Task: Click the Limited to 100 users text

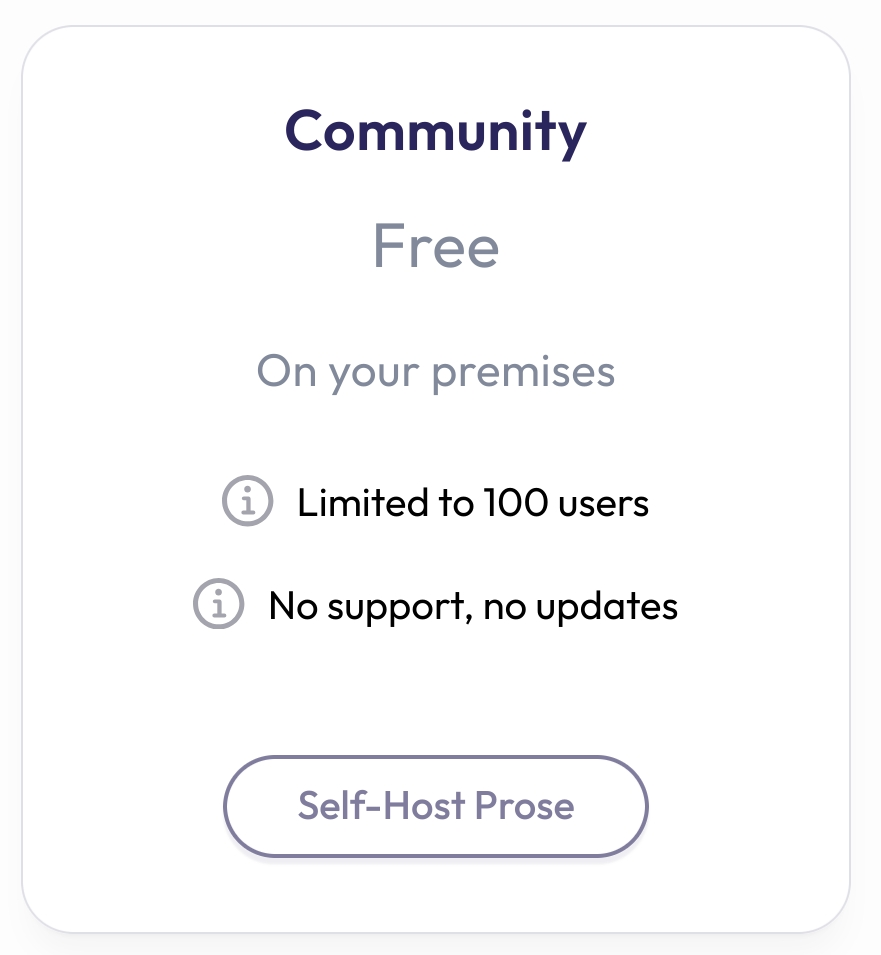Action: 473,502
